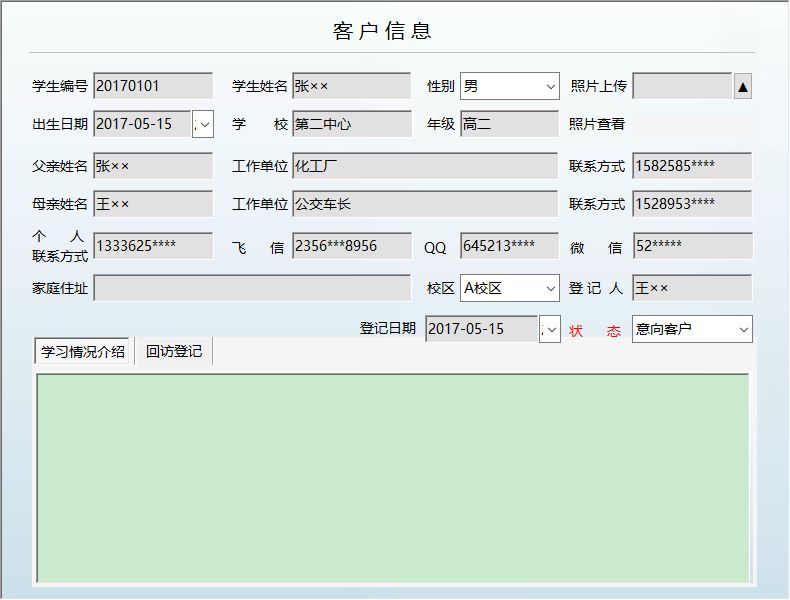Click the red 状态 label

click(x=595, y=330)
